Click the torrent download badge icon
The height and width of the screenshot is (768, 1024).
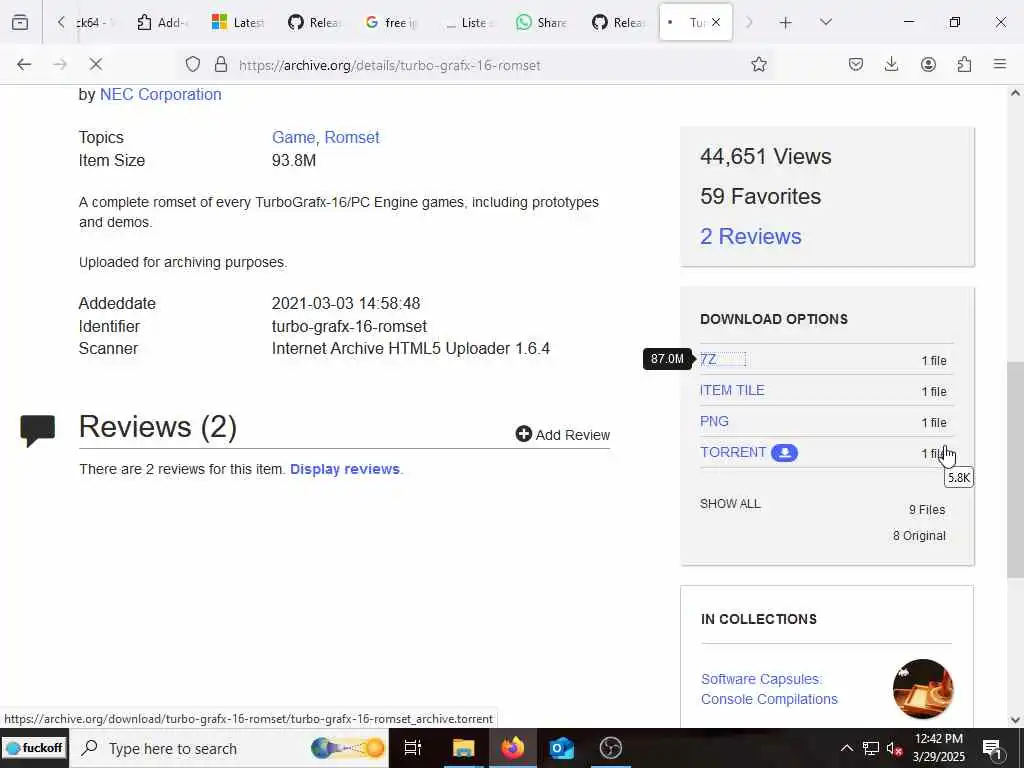(x=784, y=453)
